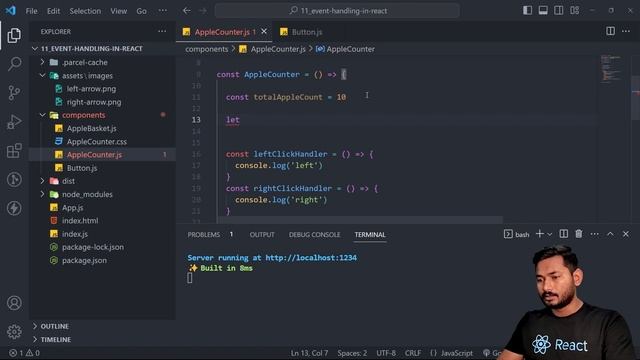Kill the terminal with trash icon
This screenshot has width=640, height=360.
pyautogui.click(x=579, y=234)
